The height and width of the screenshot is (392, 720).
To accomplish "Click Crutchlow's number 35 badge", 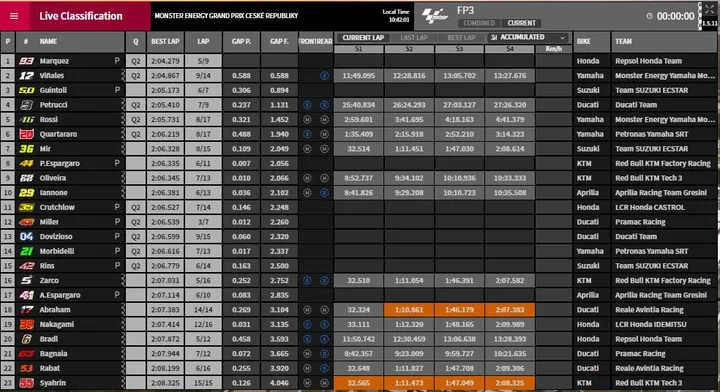I will pos(26,207).
